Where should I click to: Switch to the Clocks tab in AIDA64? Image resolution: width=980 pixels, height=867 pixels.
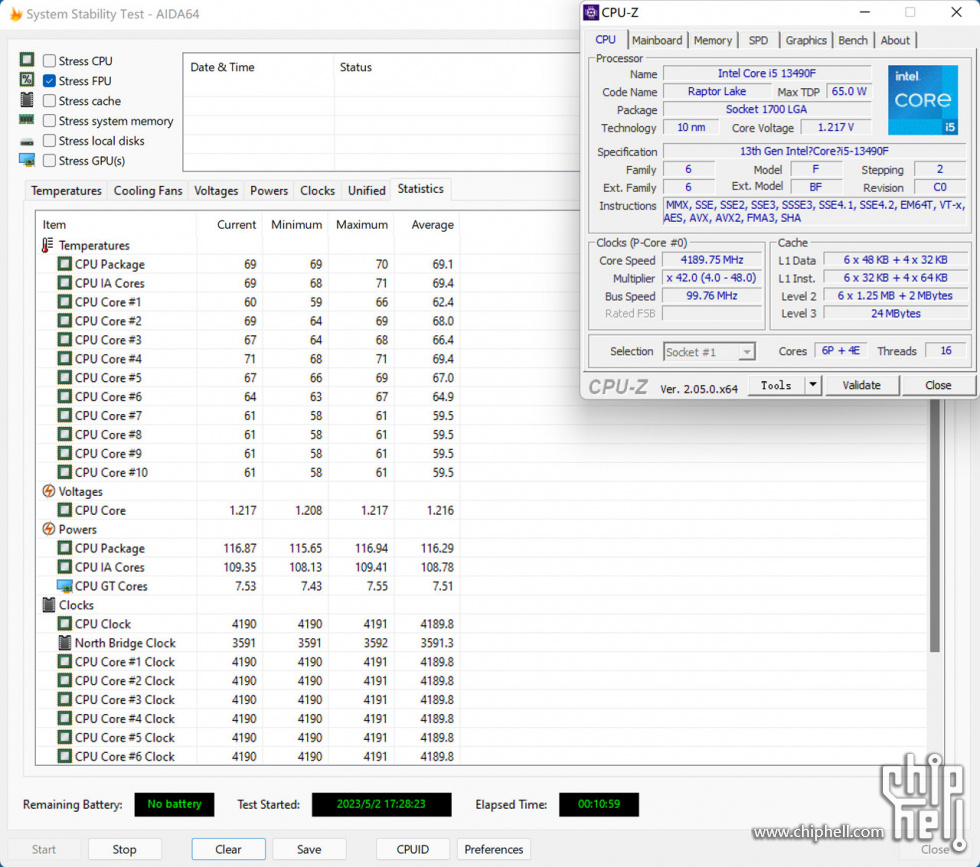pos(318,191)
